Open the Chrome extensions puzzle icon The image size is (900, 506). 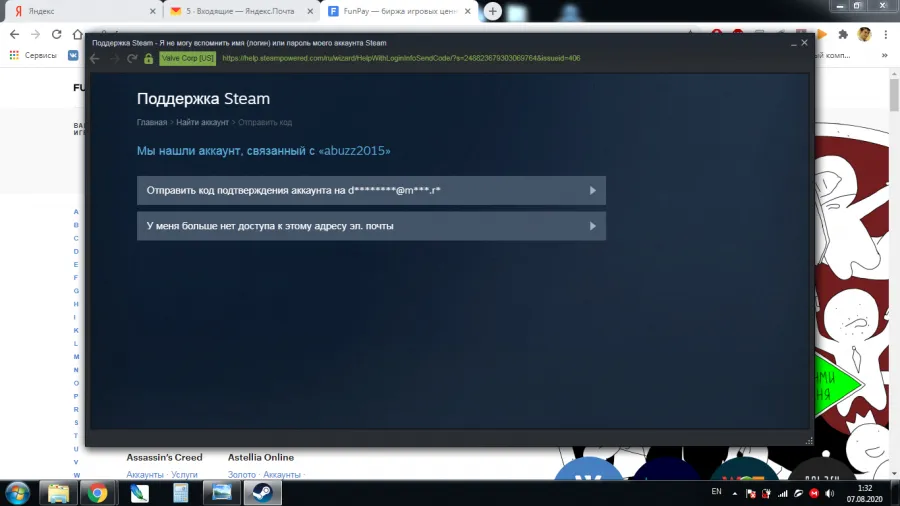click(x=843, y=34)
